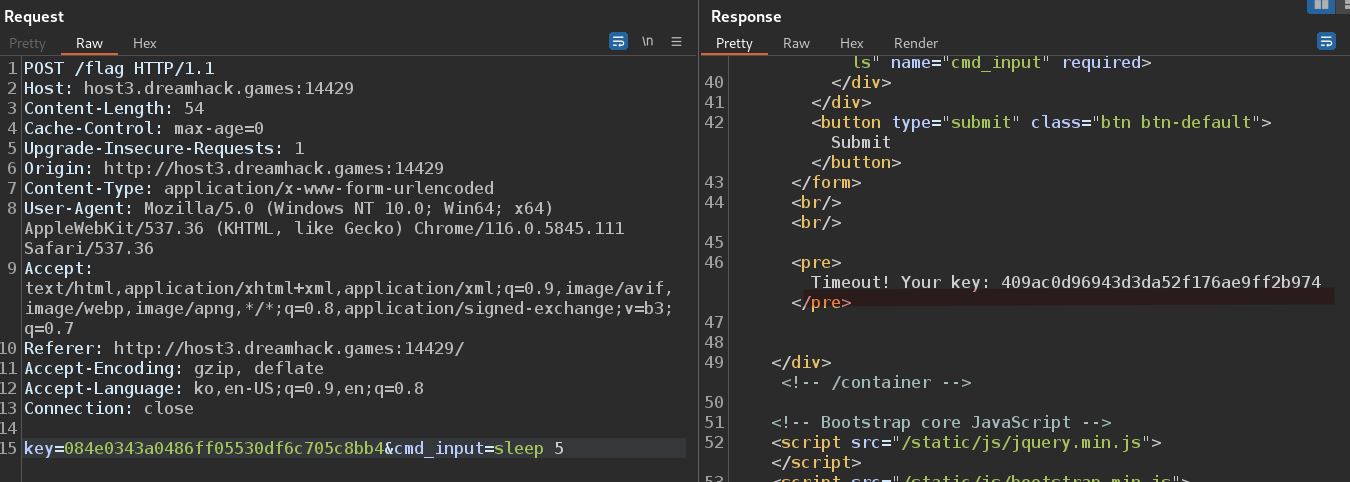Click the Timeout! Your key line in response
1350x482 pixels.
coord(1066,282)
